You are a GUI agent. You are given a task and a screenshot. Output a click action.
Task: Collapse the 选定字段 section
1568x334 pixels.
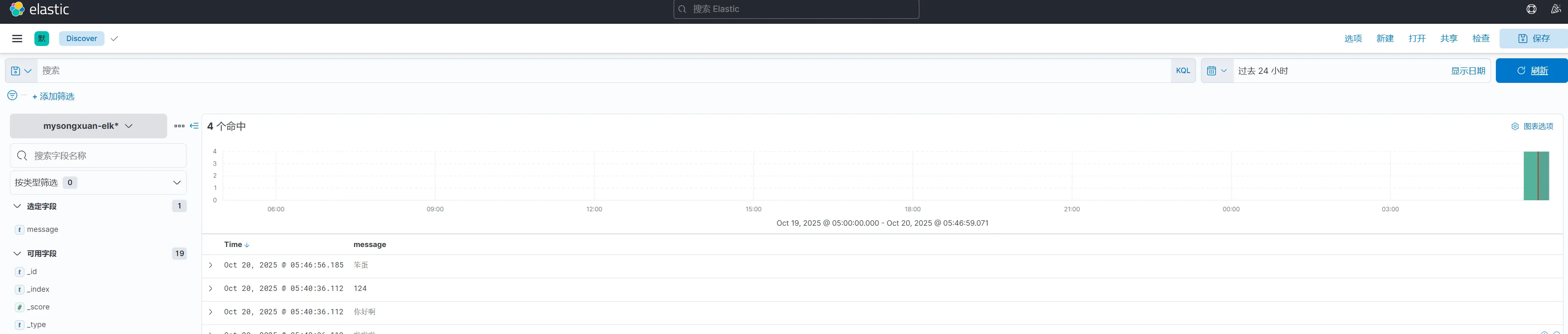17,206
